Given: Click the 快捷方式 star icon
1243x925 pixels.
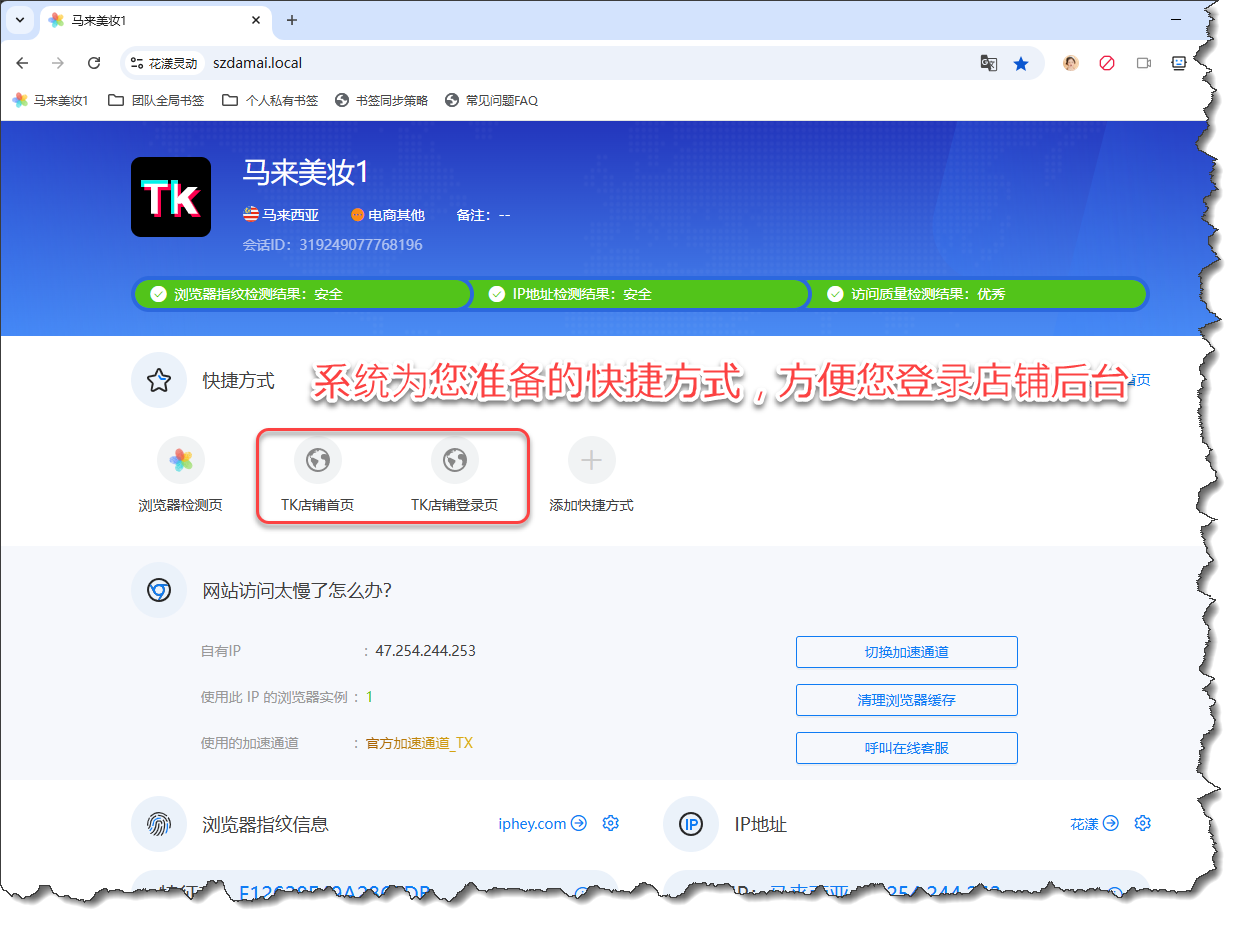Looking at the screenshot, I should coord(159,380).
